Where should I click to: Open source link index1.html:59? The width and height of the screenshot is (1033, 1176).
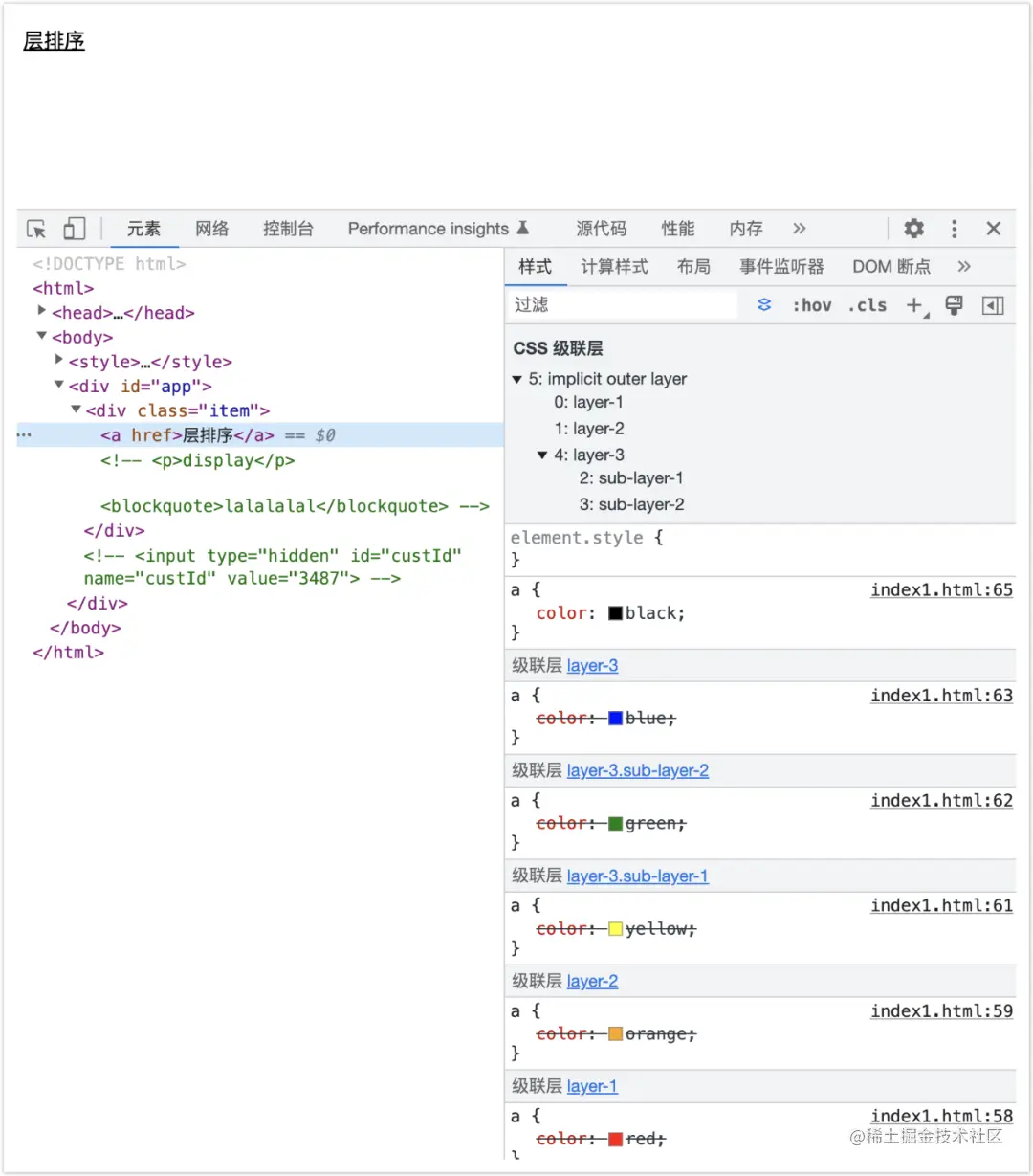(x=941, y=1011)
